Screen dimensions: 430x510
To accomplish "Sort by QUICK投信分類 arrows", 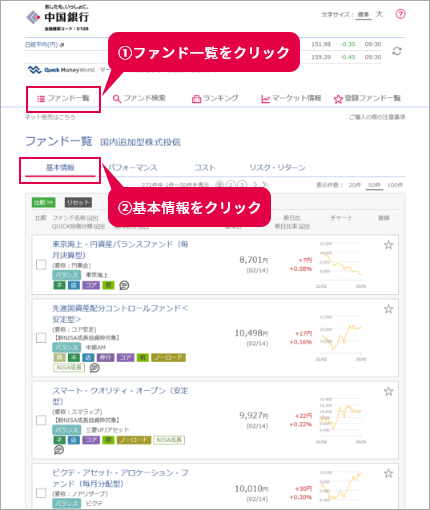I will click(99, 226).
